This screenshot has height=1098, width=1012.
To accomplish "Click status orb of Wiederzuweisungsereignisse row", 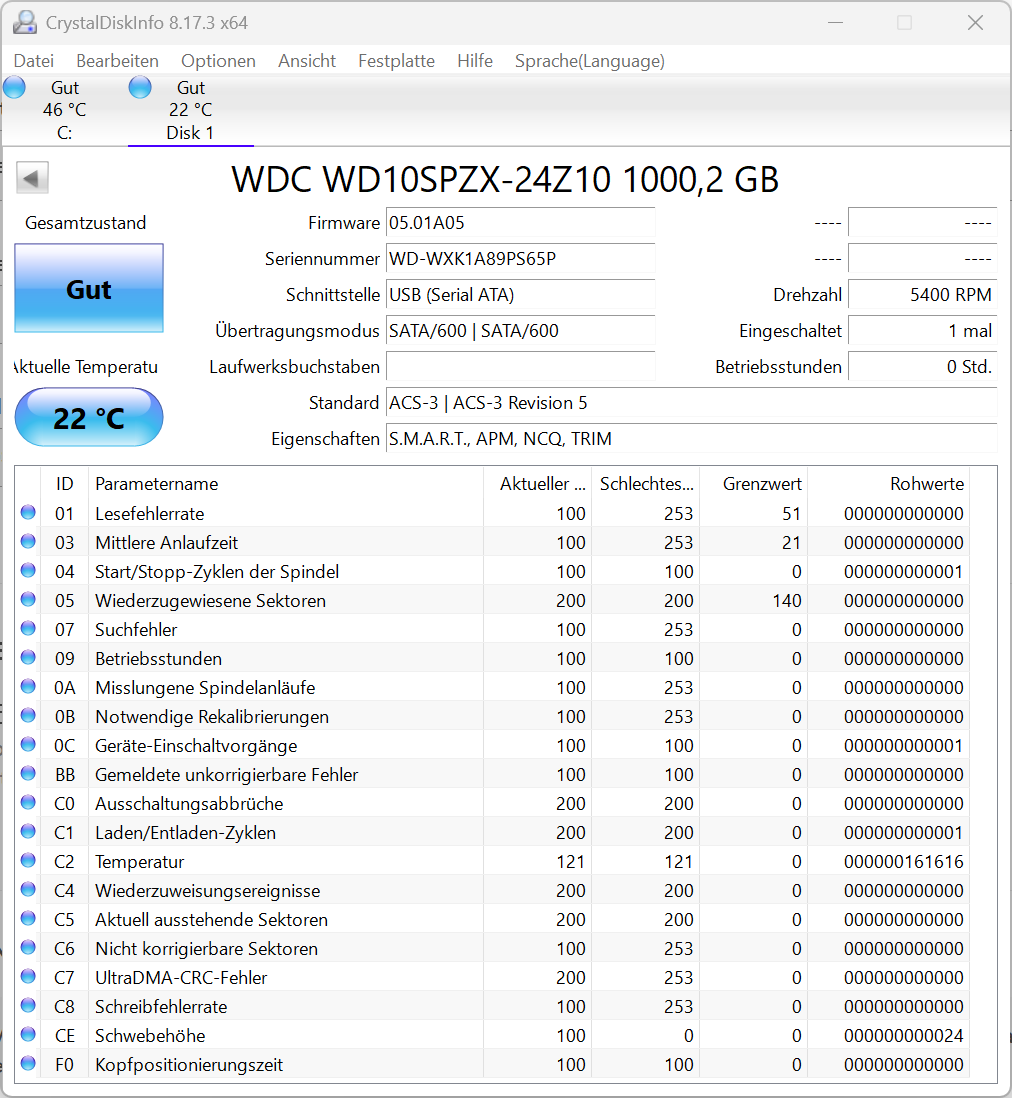I will 28,889.
